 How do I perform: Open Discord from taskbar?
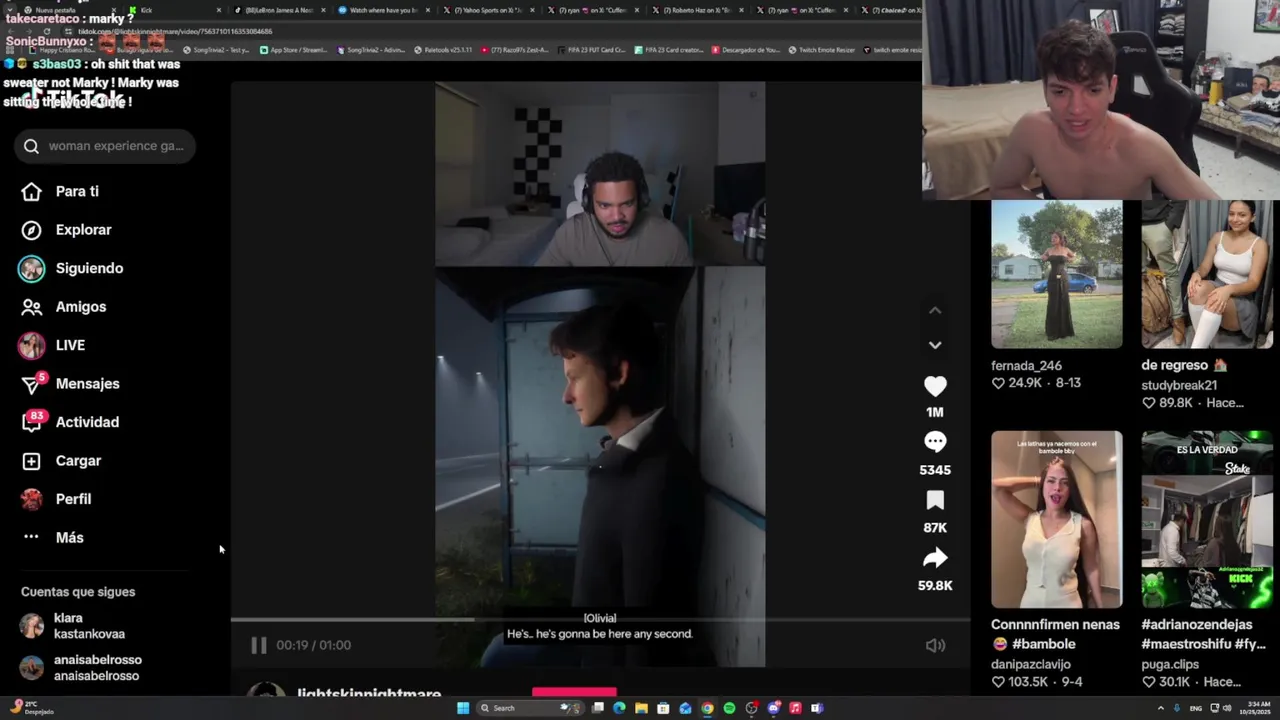click(773, 708)
